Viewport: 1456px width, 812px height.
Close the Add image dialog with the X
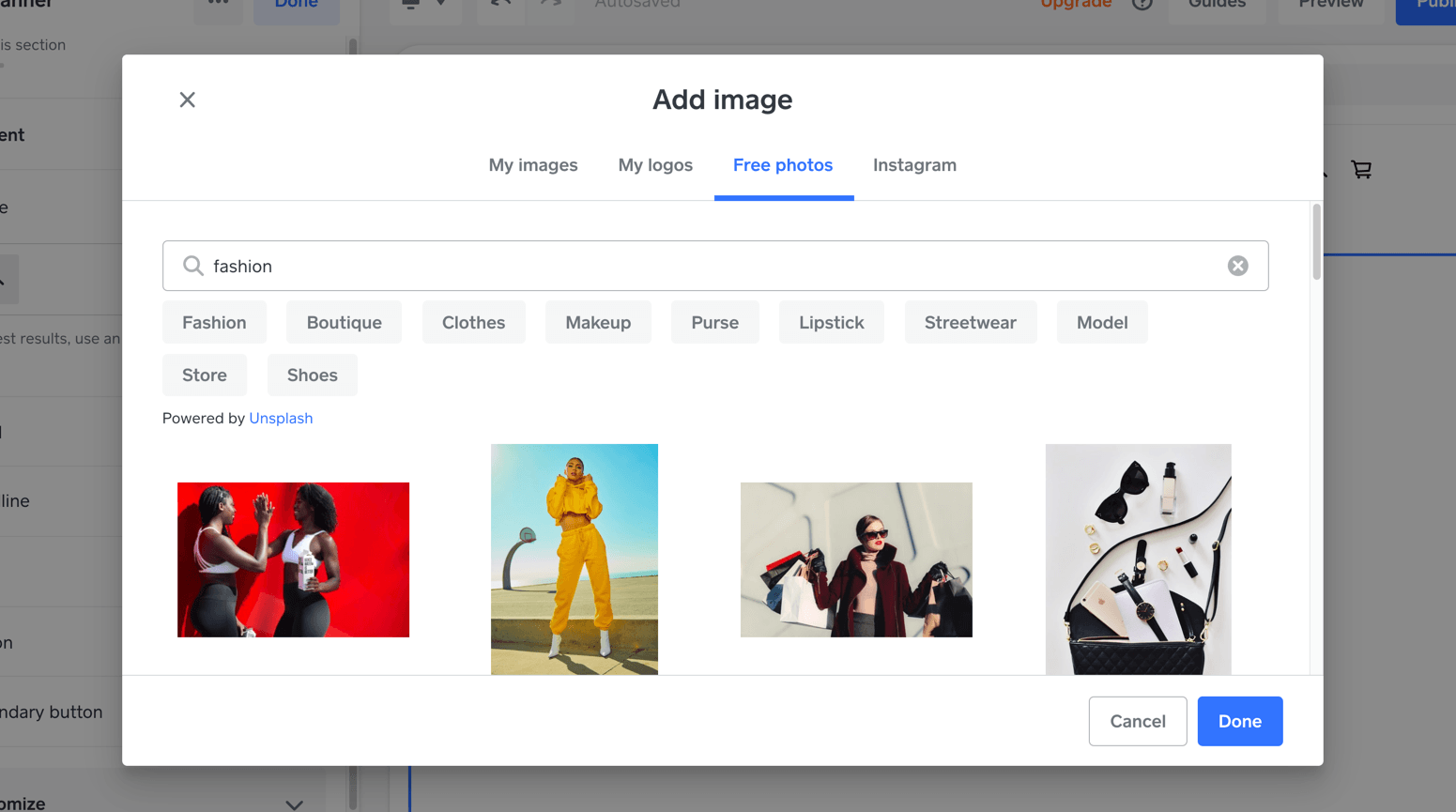[187, 100]
